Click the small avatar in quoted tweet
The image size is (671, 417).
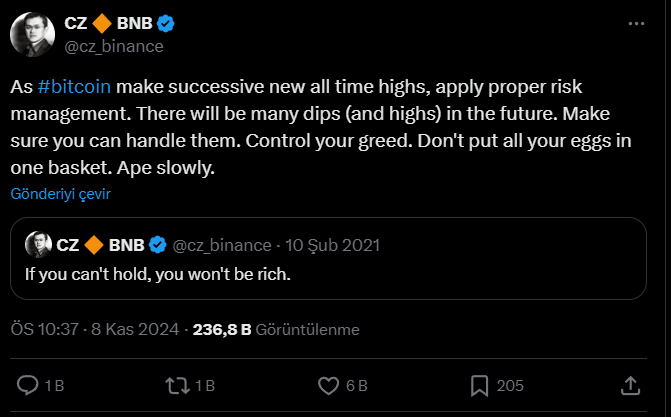pyautogui.click(x=37, y=245)
